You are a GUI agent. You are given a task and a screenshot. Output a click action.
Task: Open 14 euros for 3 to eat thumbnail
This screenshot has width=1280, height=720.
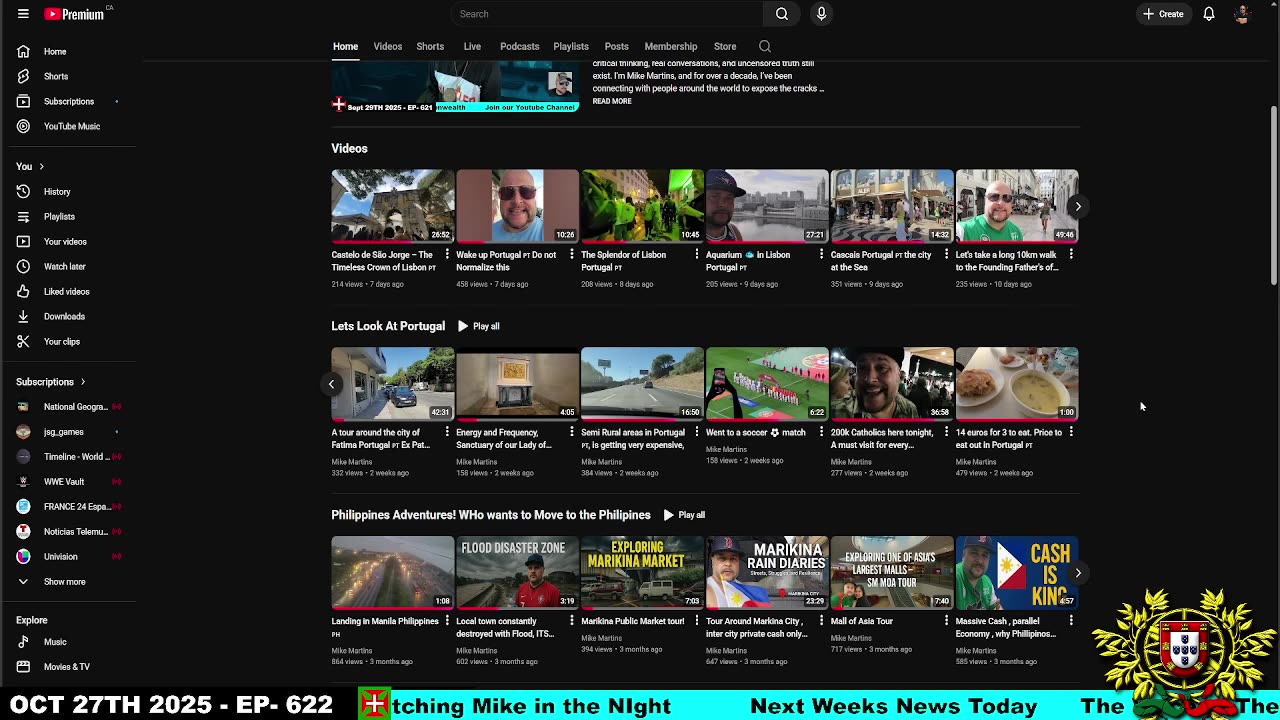(1017, 384)
